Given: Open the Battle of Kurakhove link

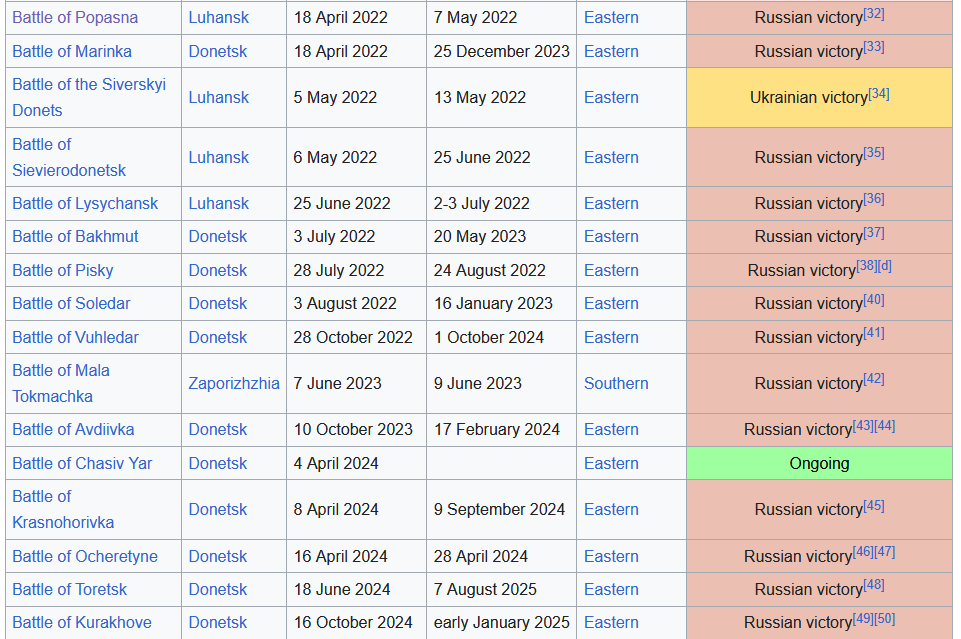Looking at the screenshot, I should click(x=82, y=622).
